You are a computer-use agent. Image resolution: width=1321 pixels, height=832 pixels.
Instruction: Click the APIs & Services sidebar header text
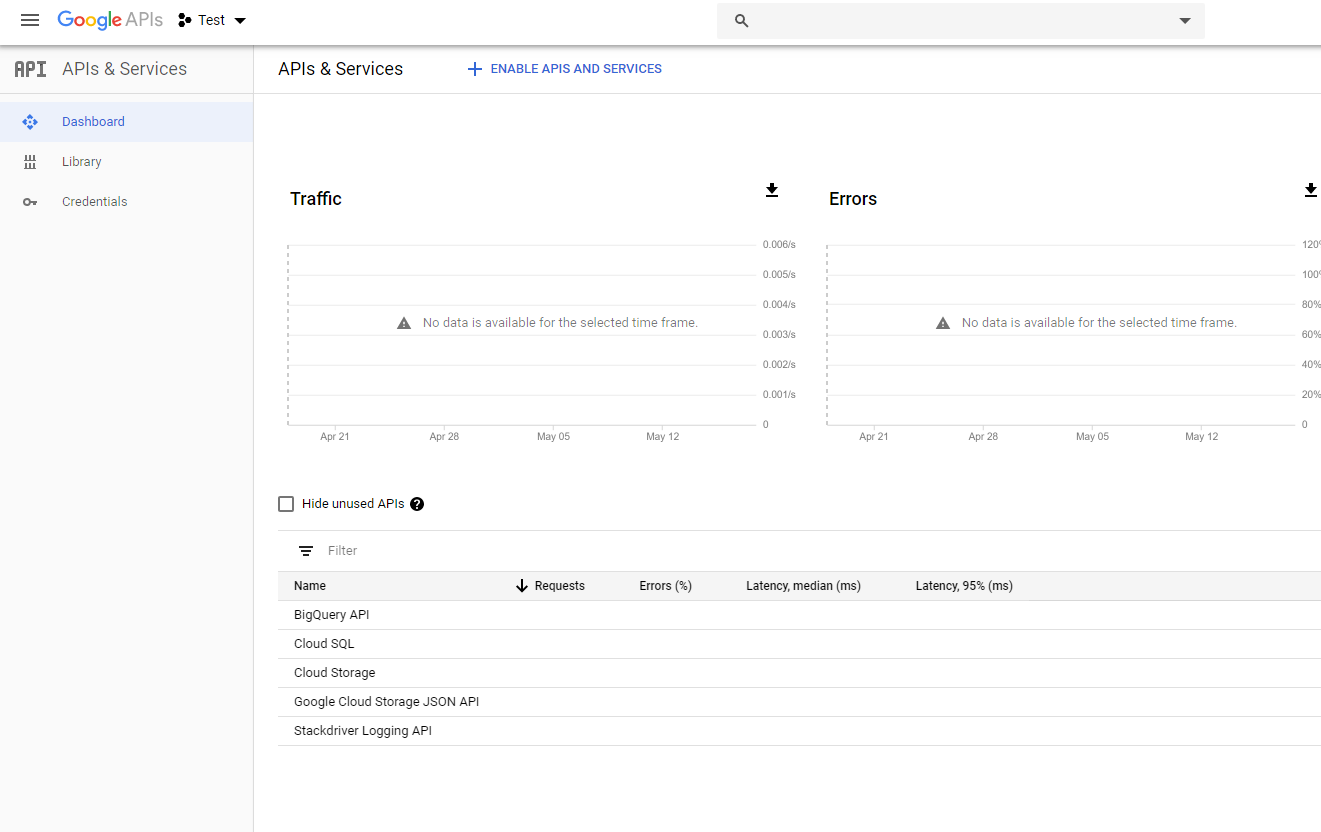(x=124, y=69)
